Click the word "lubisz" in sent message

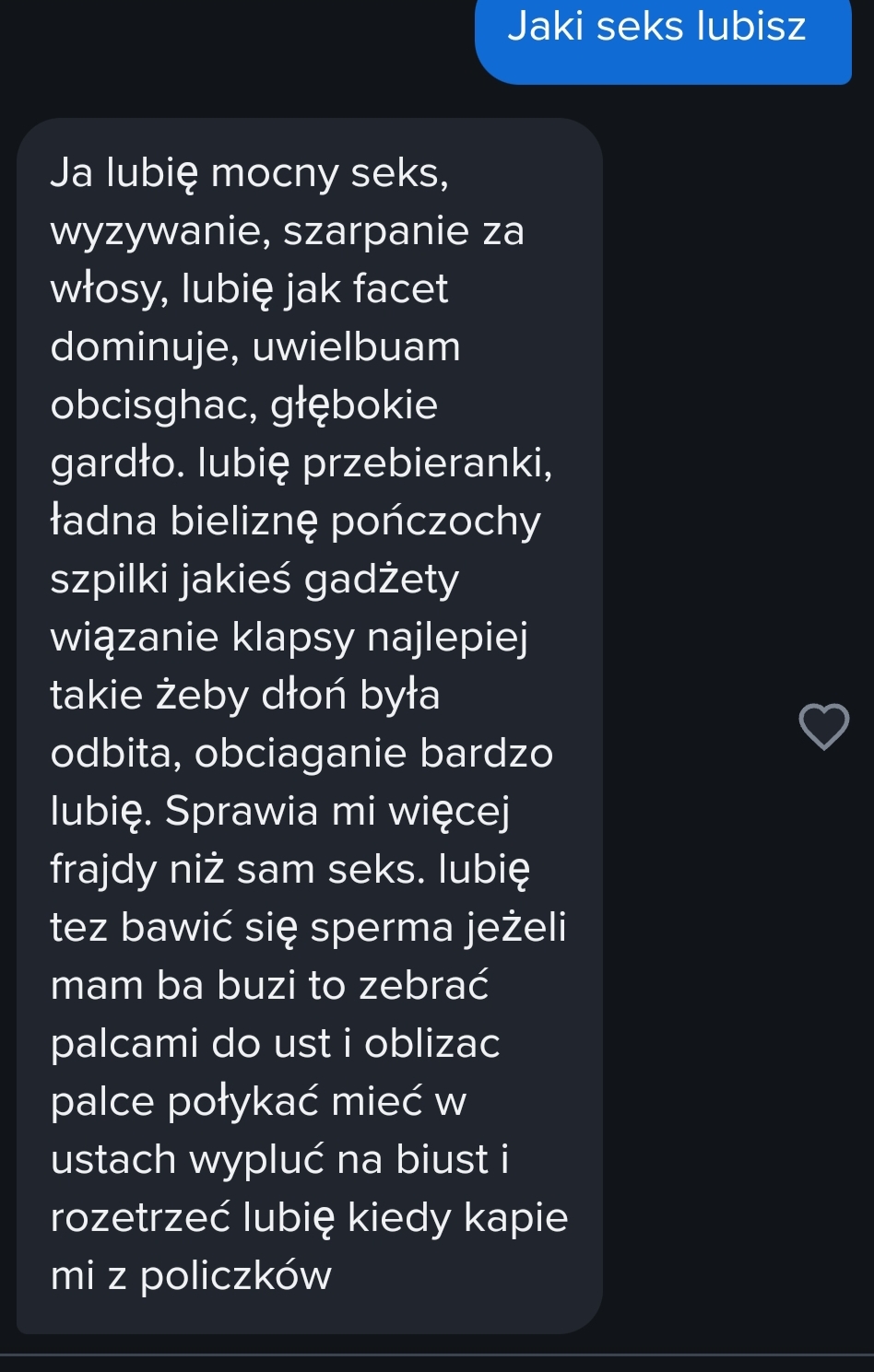[x=751, y=26]
